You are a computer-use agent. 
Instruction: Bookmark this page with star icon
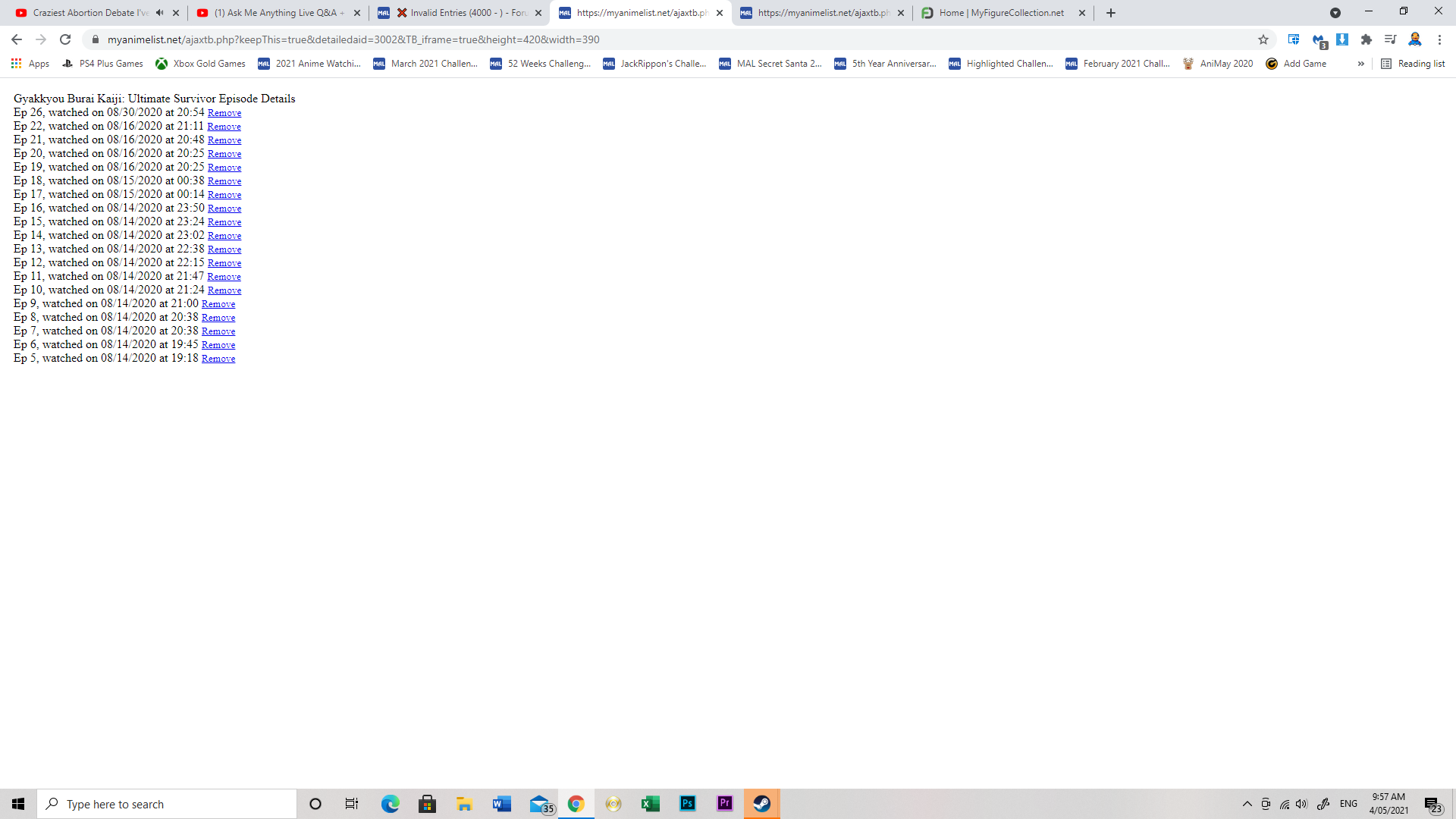coord(1263,39)
